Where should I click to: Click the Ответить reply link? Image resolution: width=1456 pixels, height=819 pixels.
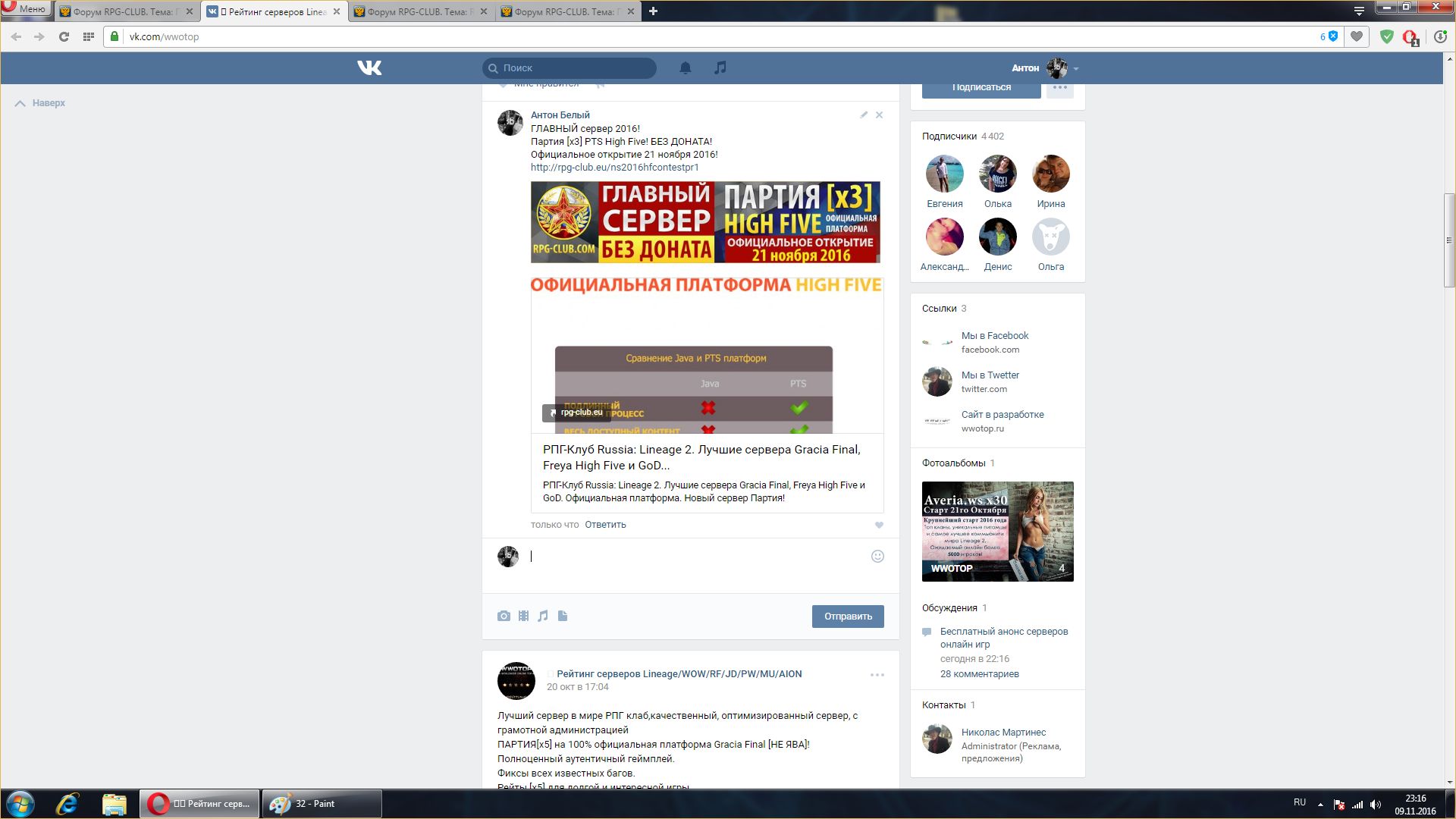pyautogui.click(x=605, y=525)
